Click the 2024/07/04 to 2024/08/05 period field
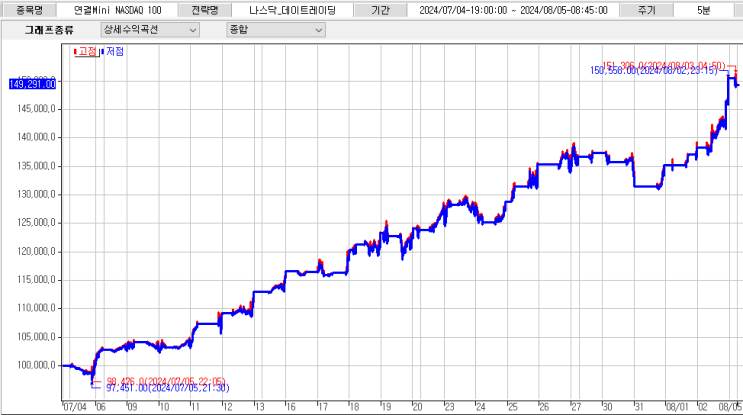The image size is (743, 415). 513,10
